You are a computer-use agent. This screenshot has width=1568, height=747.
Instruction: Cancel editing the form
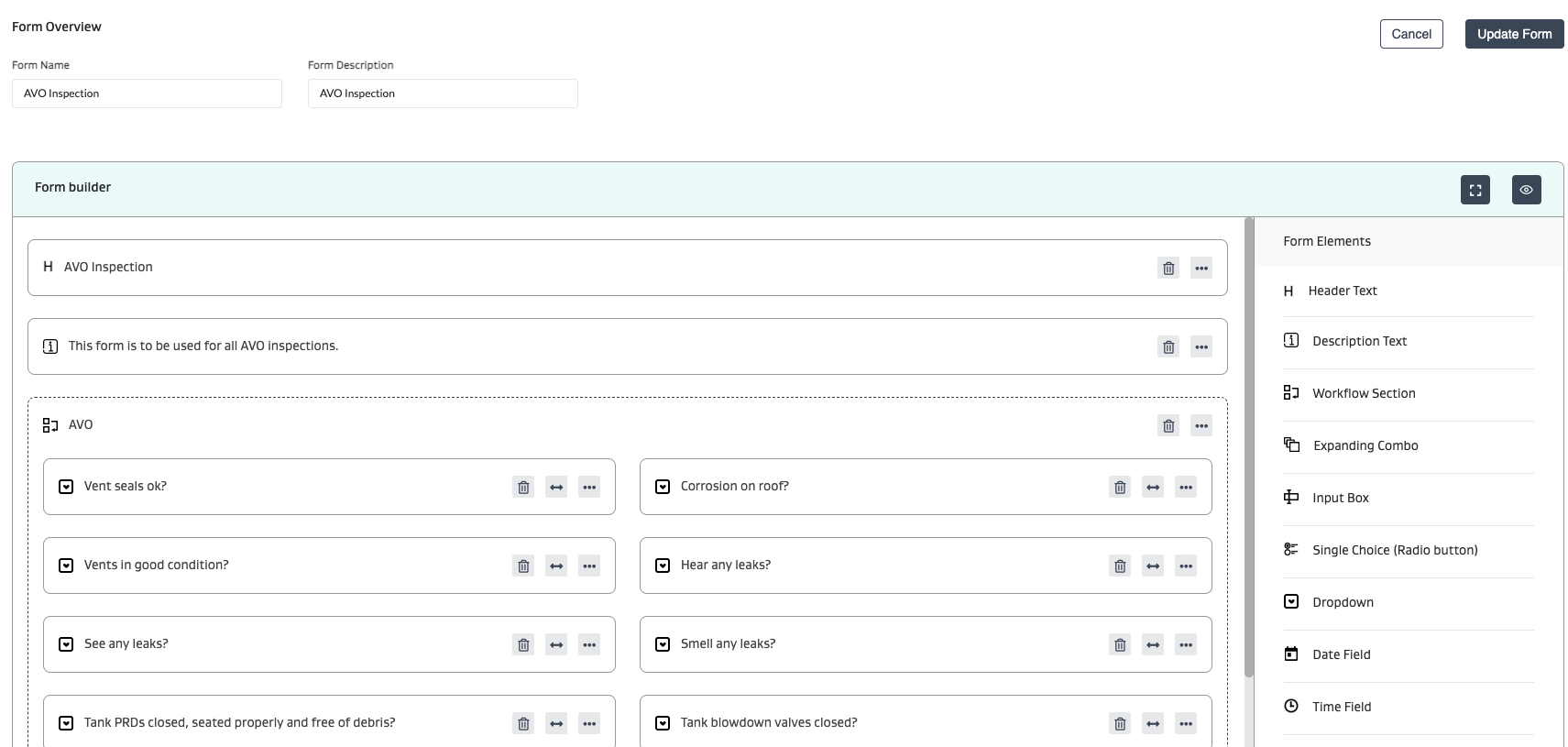(x=1410, y=34)
